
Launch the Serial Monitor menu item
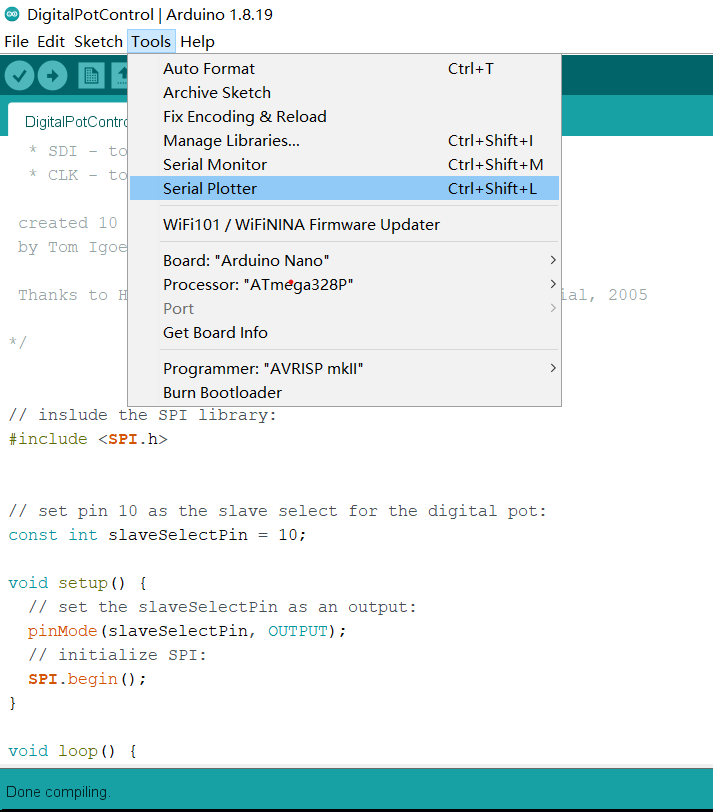(x=215, y=165)
